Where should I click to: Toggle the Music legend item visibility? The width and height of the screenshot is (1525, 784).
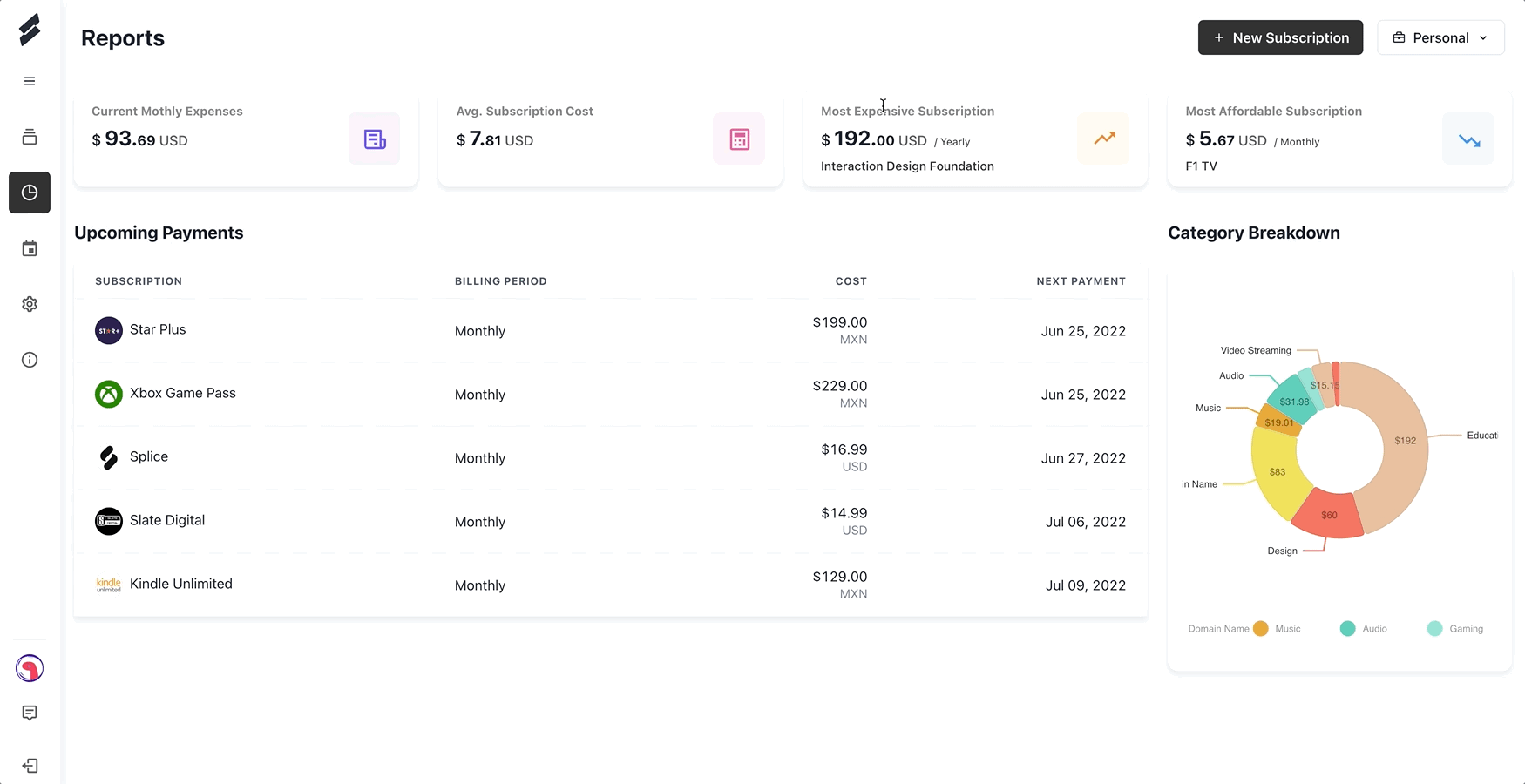[1278, 628]
